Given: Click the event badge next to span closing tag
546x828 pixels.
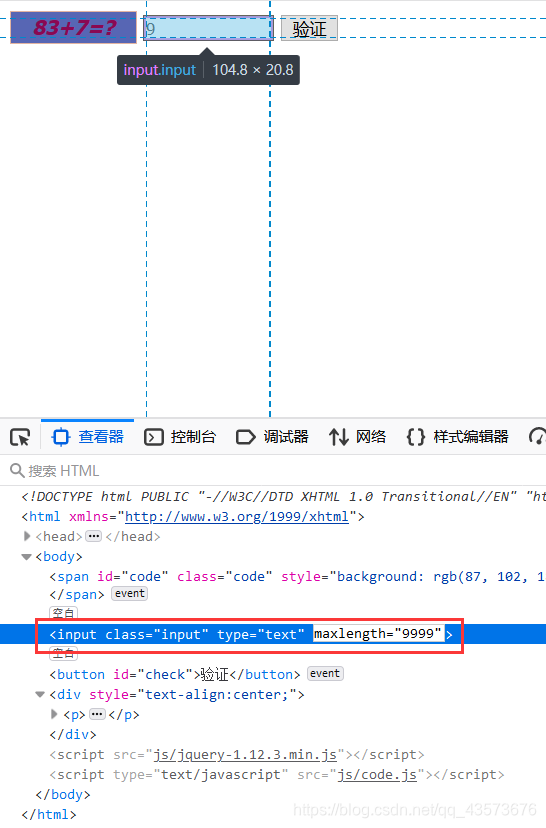Looking at the screenshot, I should point(130,594).
